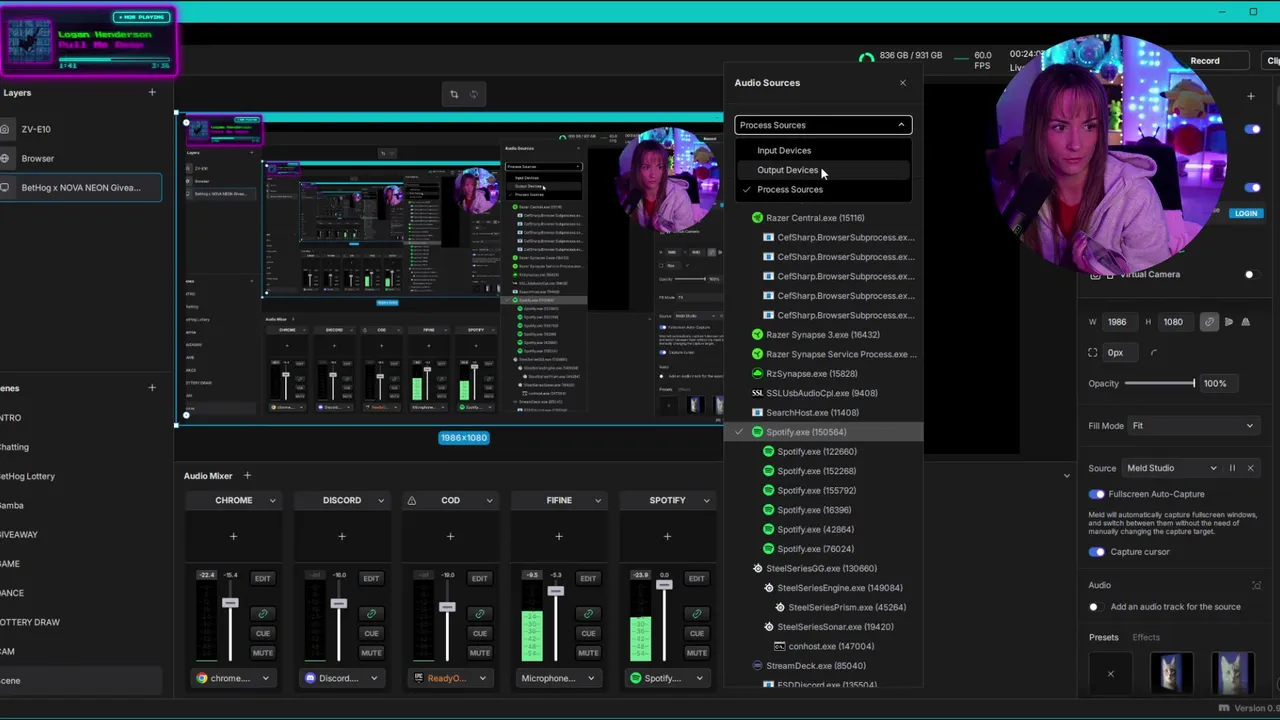Enable CUE on SPOTIFY channel
Image resolution: width=1280 pixels, height=720 pixels.
tap(696, 633)
